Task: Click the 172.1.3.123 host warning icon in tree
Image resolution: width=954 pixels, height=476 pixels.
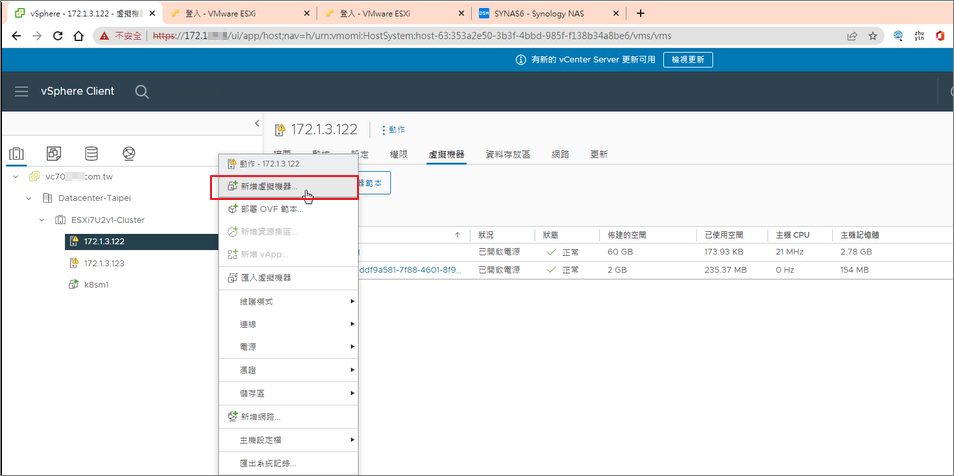Action: (74, 263)
